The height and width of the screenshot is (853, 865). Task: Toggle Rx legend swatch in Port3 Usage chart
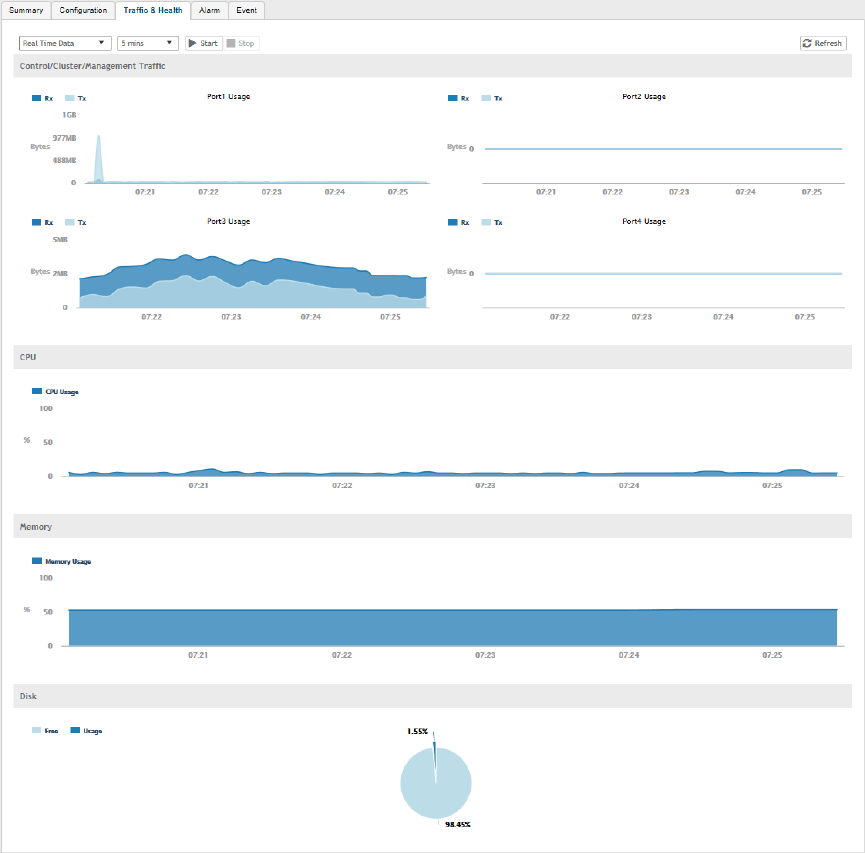pyautogui.click(x=36, y=222)
